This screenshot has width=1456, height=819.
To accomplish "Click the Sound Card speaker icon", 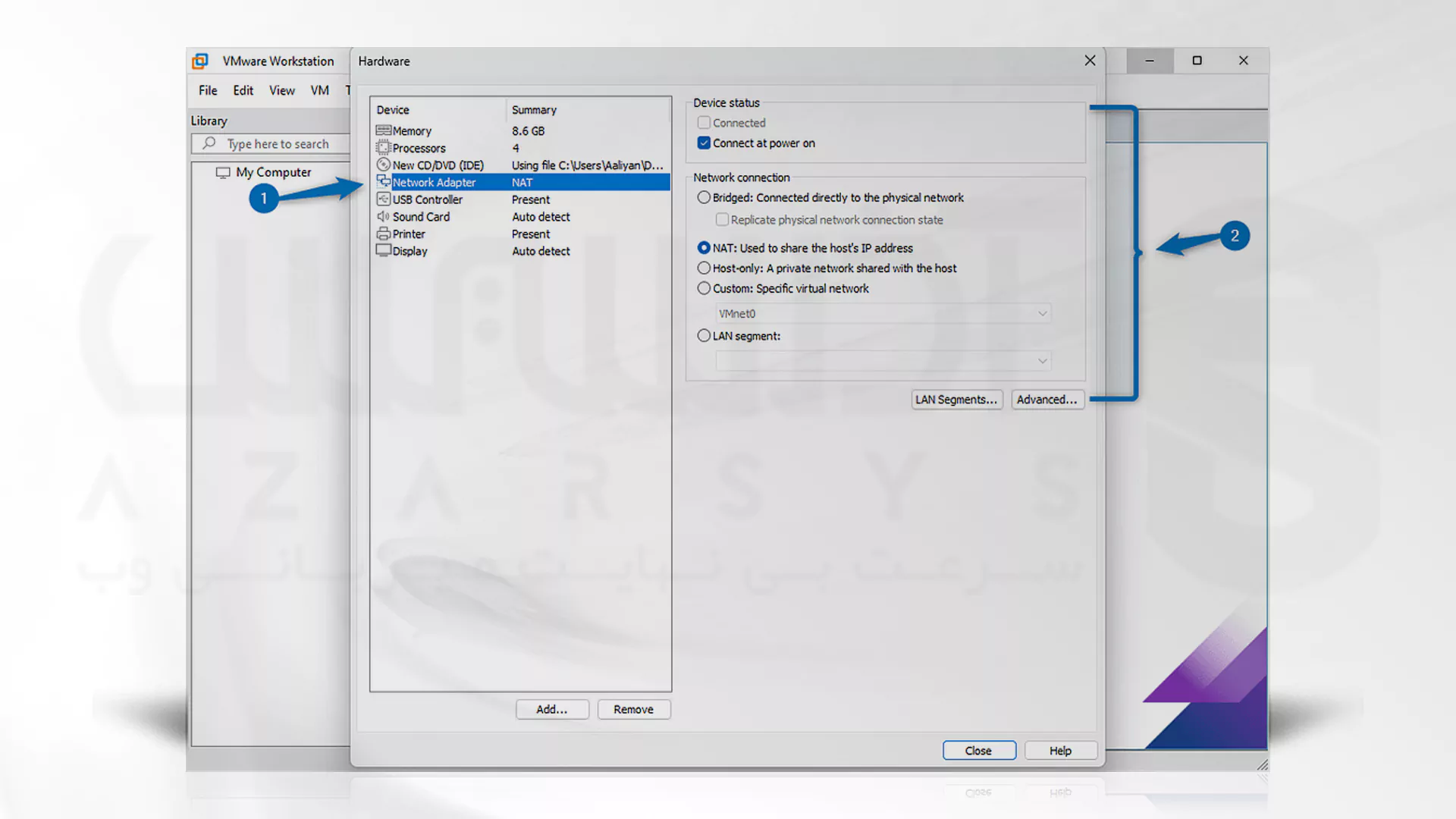I will click(x=384, y=216).
